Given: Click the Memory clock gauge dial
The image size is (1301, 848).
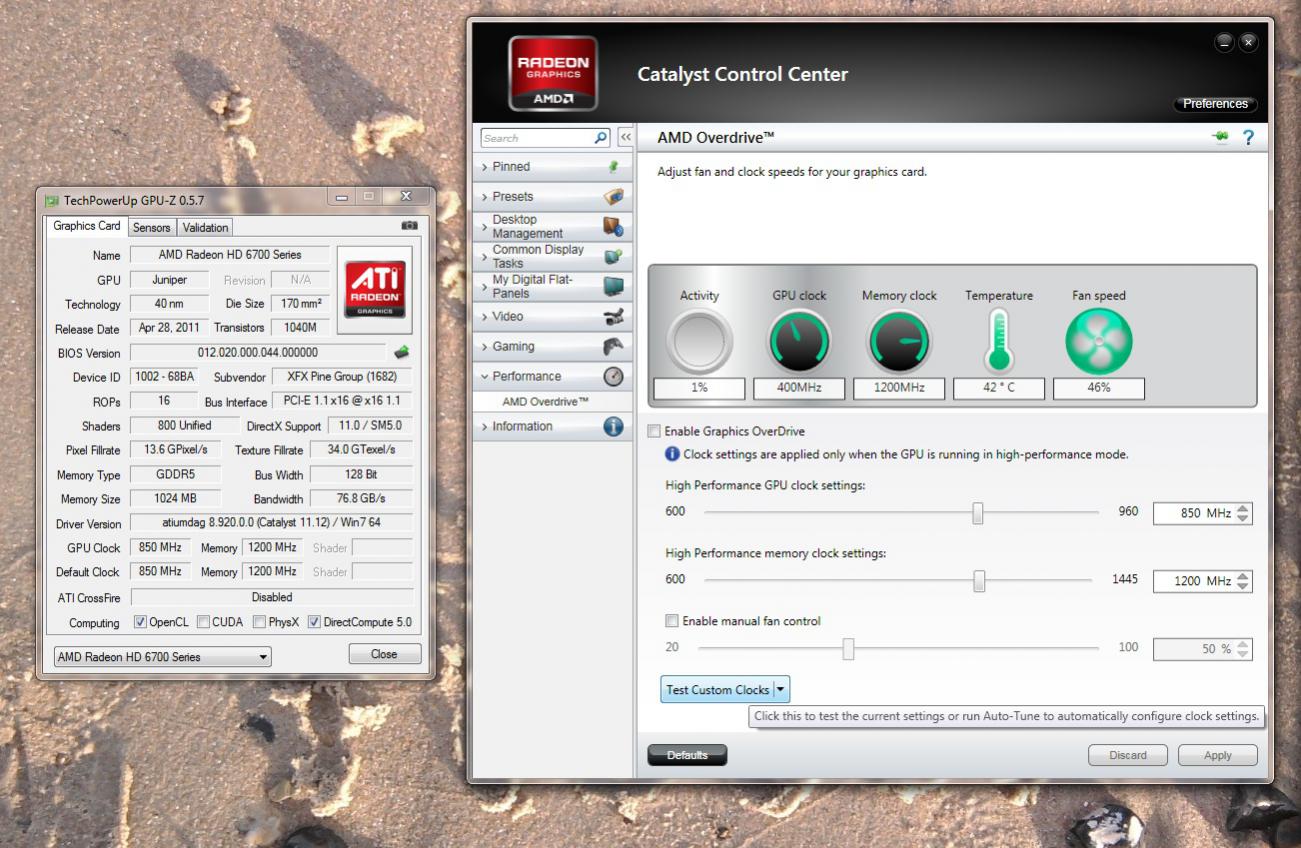Looking at the screenshot, I should [x=899, y=341].
